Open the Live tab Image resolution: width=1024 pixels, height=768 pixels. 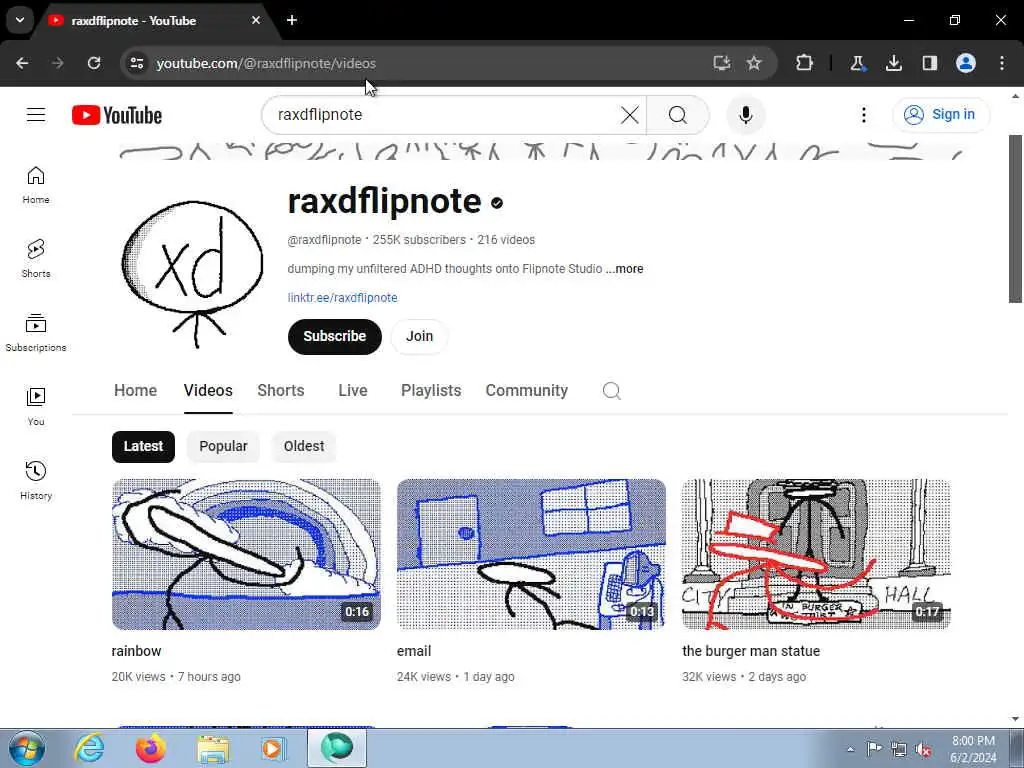click(353, 391)
